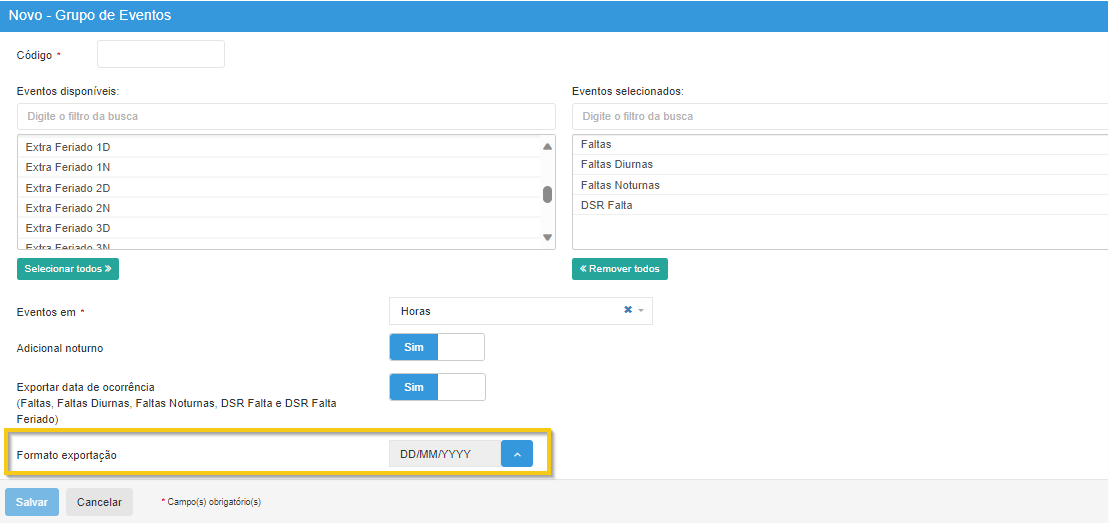Select Extra Feriado 1D from available events
This screenshot has height=525, width=1109.
click(x=68, y=147)
